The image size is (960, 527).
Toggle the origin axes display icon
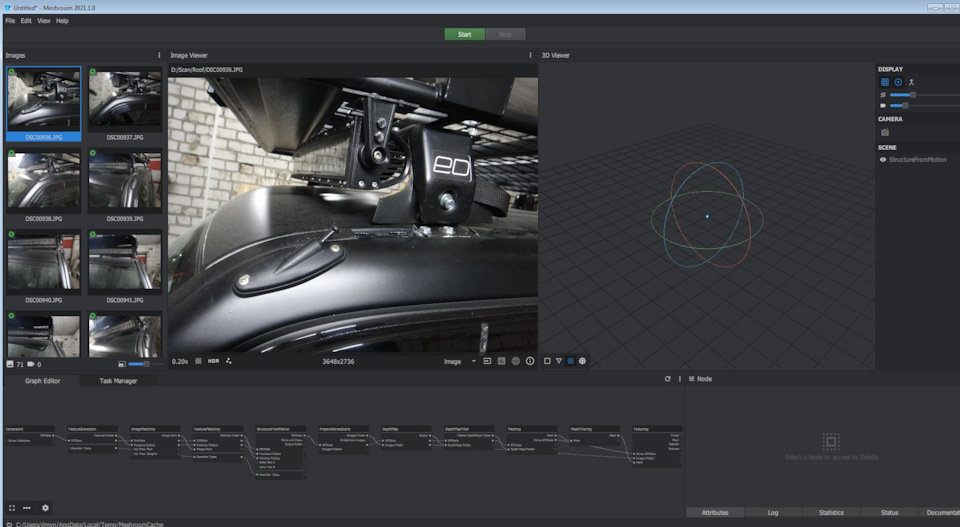(x=911, y=82)
